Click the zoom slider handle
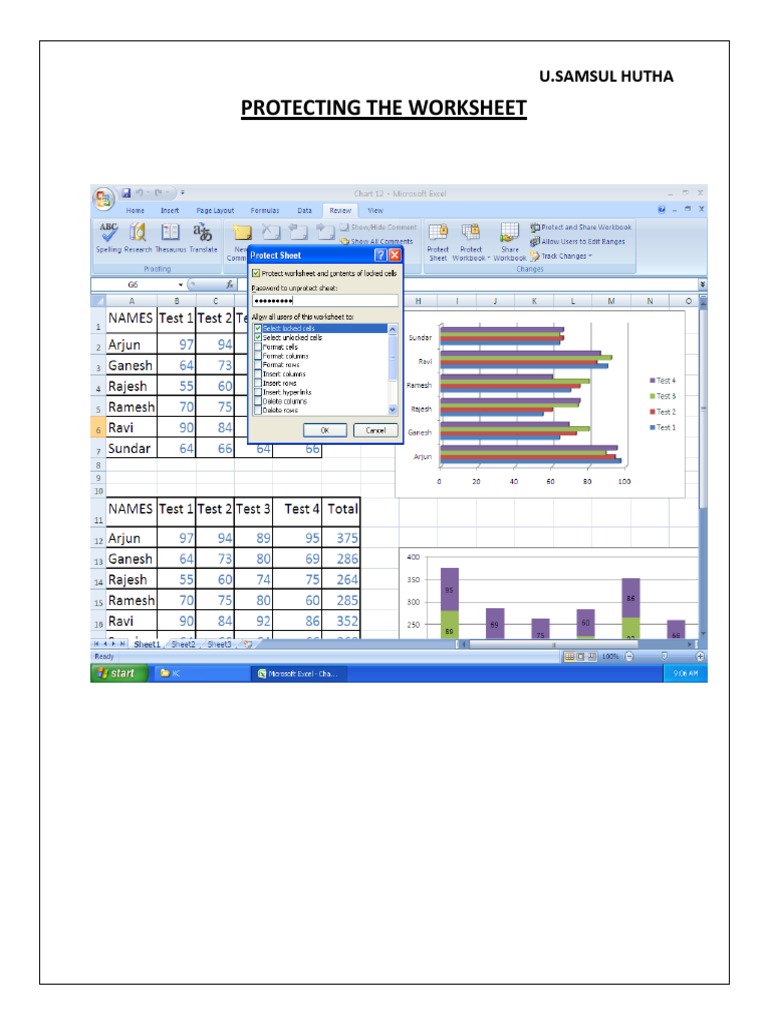The height and width of the screenshot is (1024, 768). (x=664, y=656)
